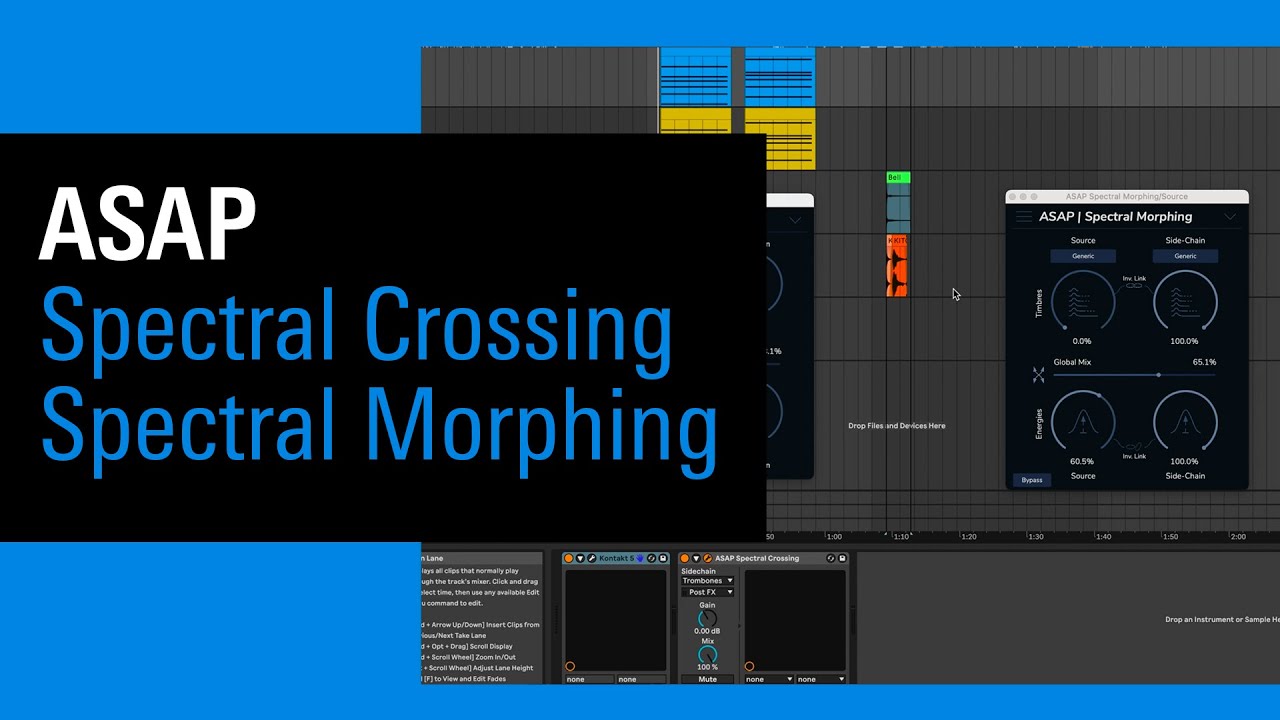Save the Kontakt 5 preset with disk icon
Viewport: 1280px width, 720px height.
coord(663,558)
